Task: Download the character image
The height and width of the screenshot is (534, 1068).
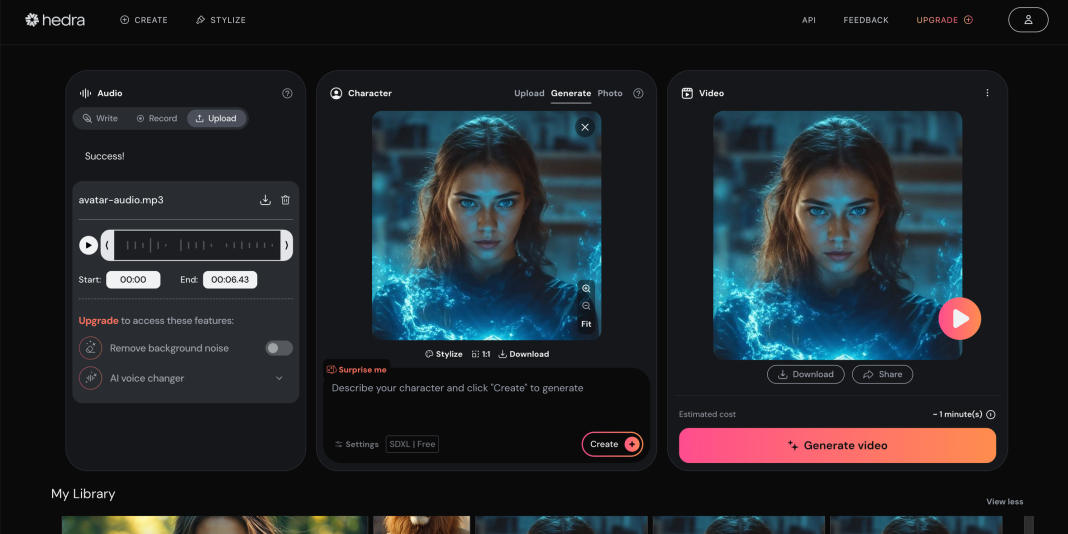Action: click(x=524, y=354)
